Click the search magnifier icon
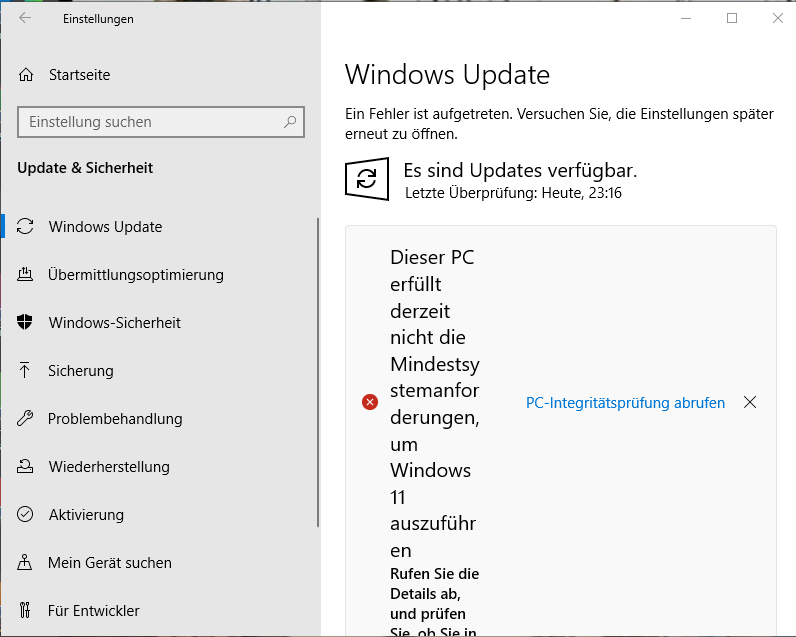Viewport: 796px width, 637px height. 290,122
